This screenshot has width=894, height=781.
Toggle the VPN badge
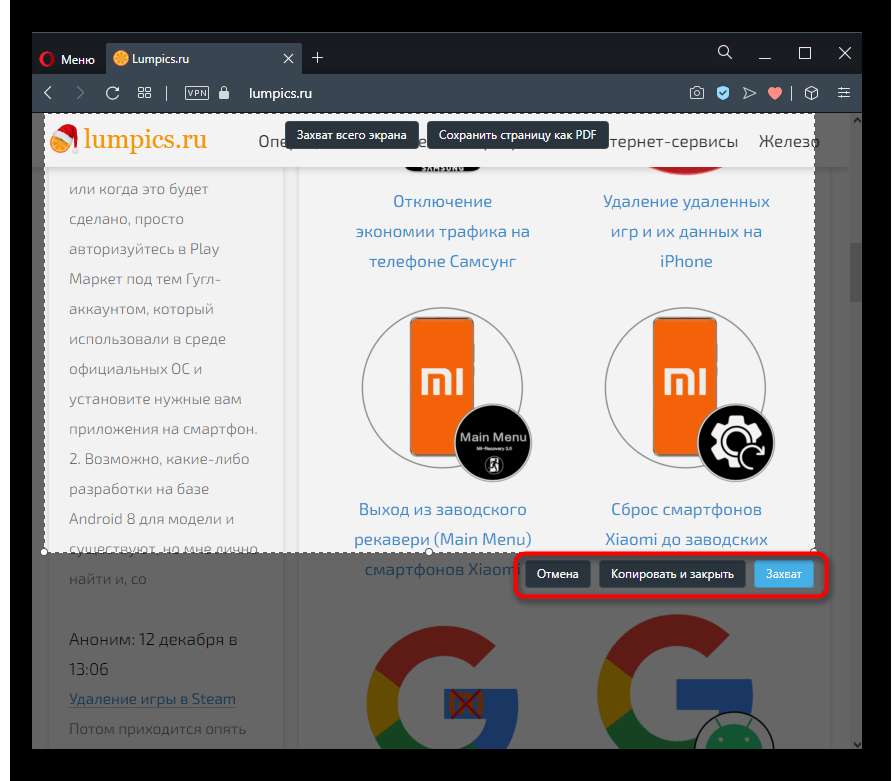[x=197, y=93]
